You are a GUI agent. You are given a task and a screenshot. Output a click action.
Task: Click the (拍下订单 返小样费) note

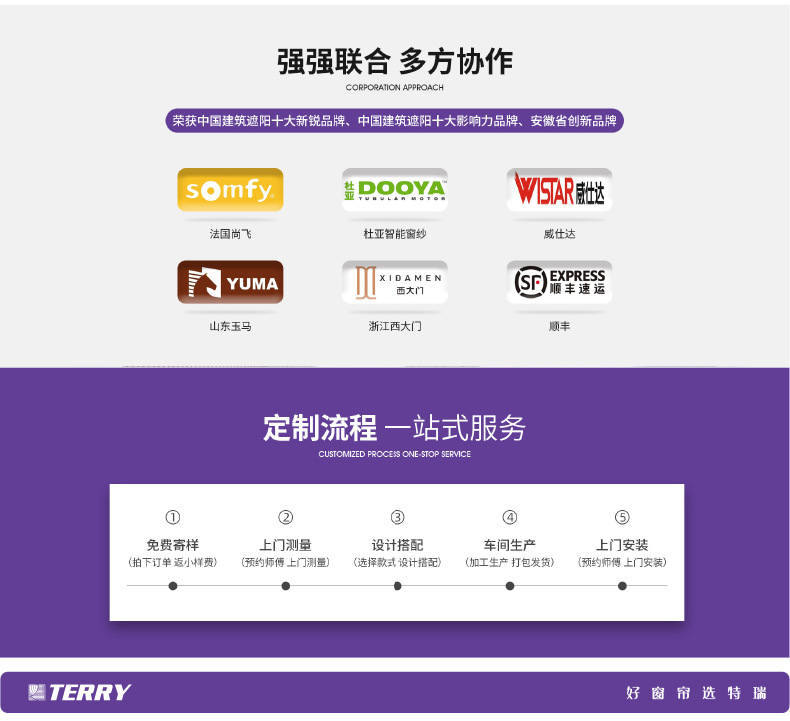tap(173, 562)
